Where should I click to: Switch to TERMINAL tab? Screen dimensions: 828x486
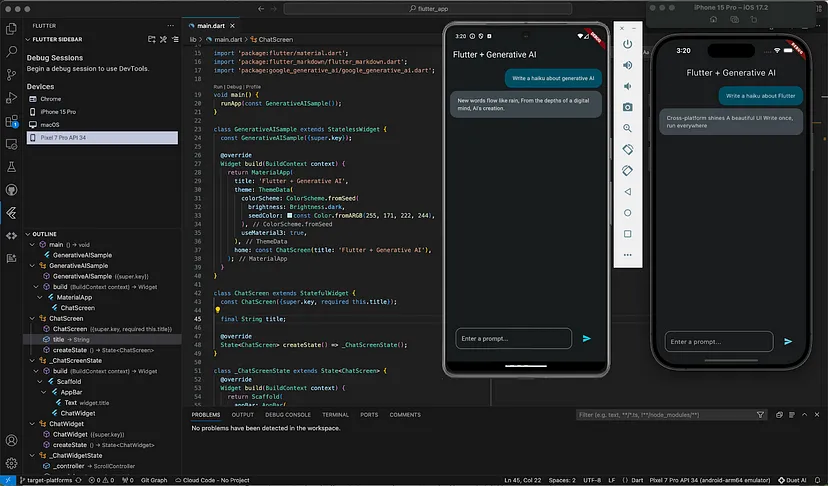tap(335, 415)
